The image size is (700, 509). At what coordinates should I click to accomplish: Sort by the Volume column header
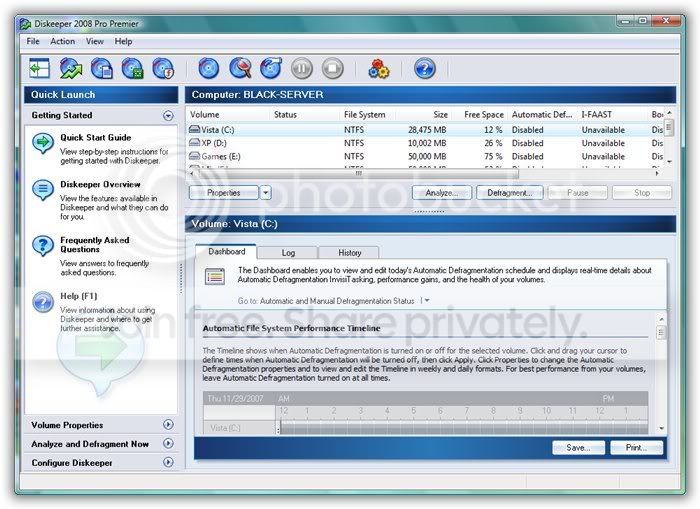[x=228, y=115]
